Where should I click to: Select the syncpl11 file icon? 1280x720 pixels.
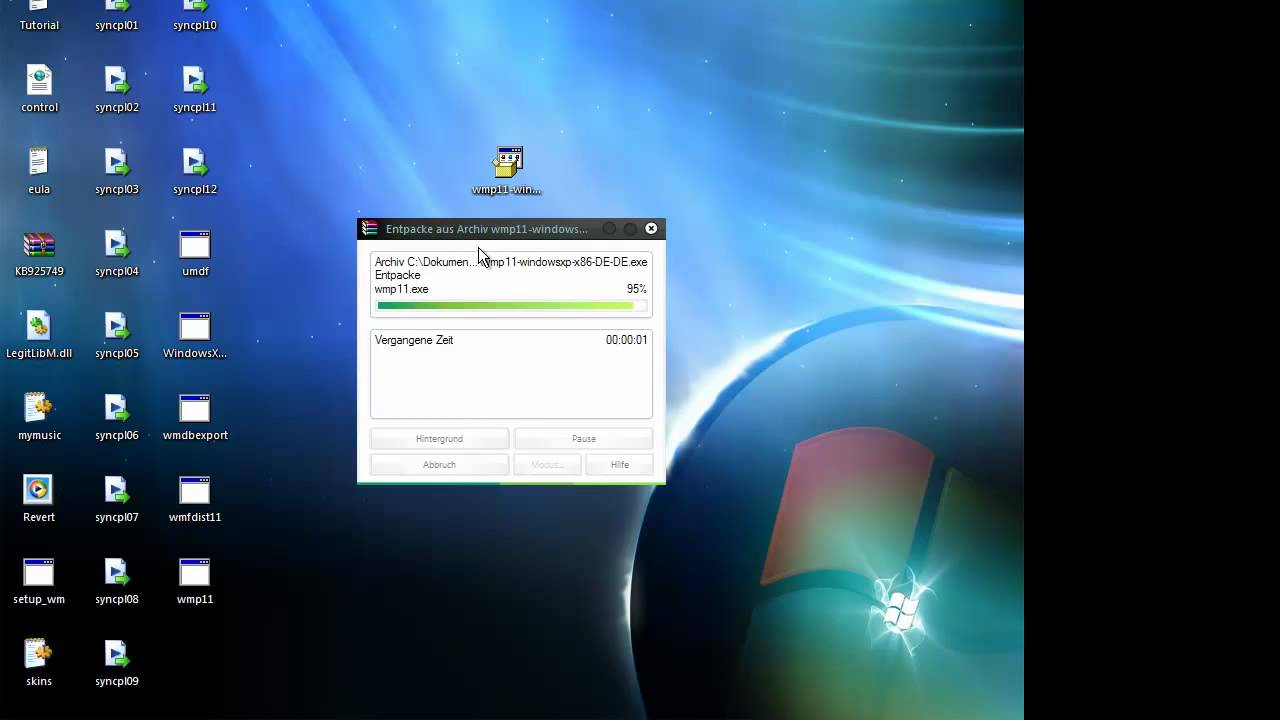195,88
